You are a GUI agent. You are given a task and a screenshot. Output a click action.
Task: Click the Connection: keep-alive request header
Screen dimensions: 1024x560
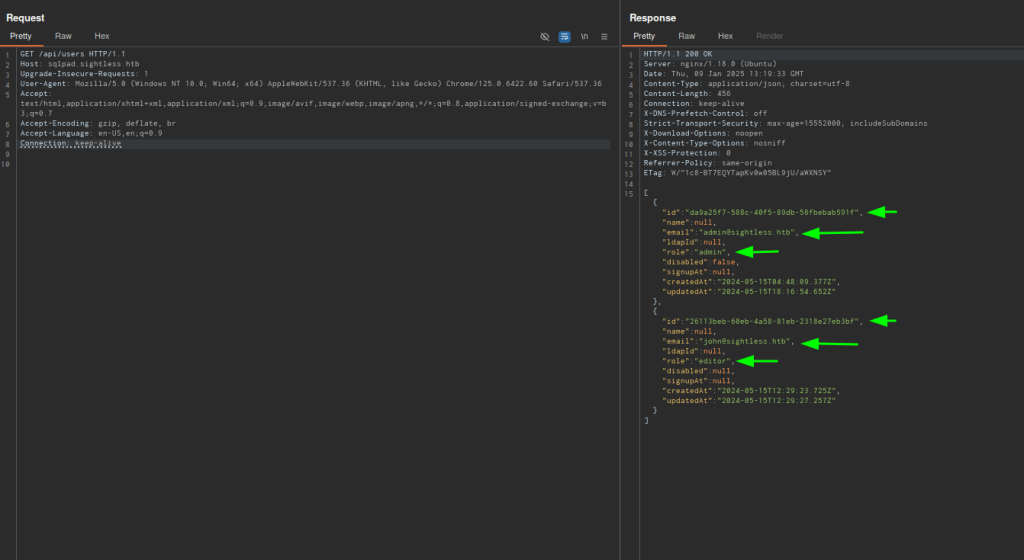point(70,144)
